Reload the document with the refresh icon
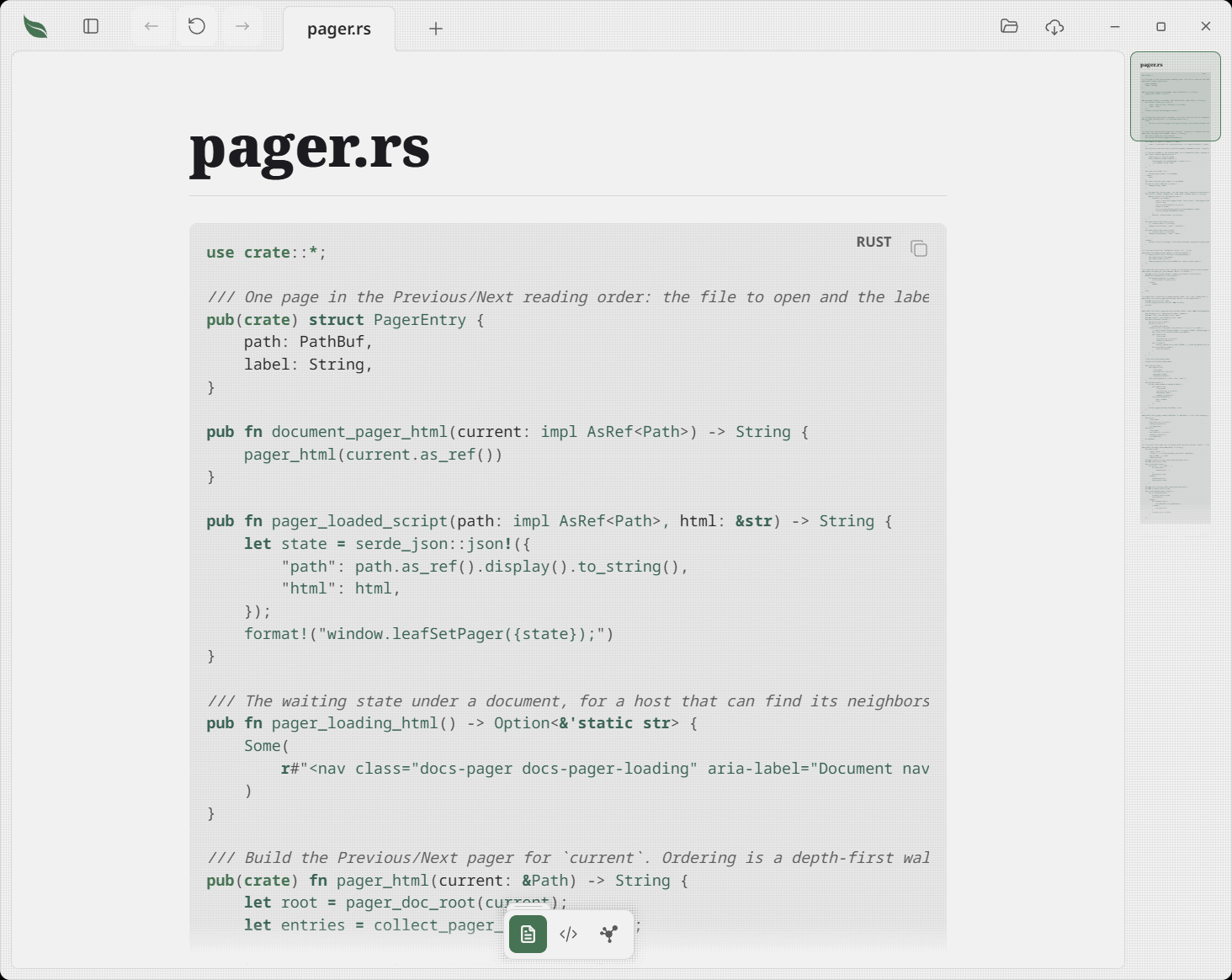Image resolution: width=1232 pixels, height=980 pixels. point(197,27)
